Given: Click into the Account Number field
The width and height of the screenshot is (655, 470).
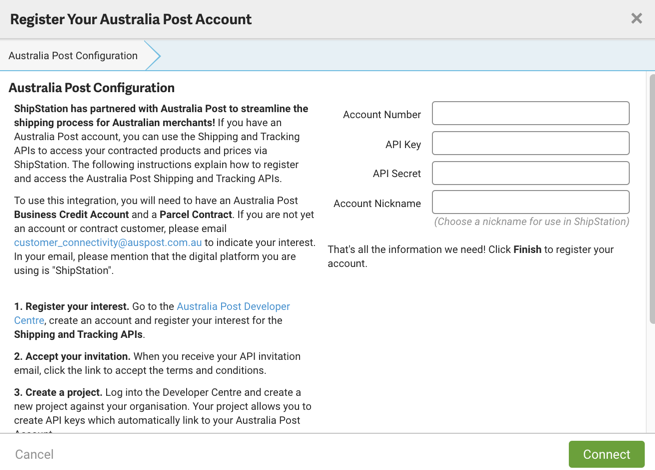Looking at the screenshot, I should 531,113.
